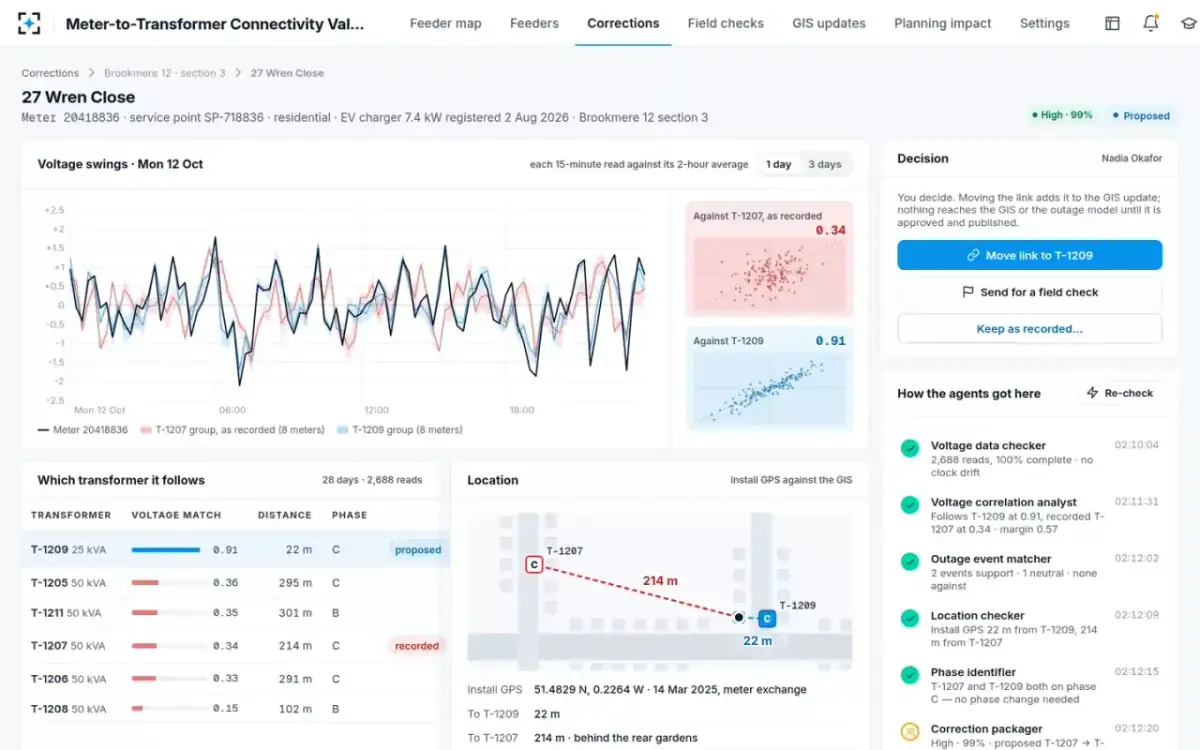
Task: Switch to the Field checks tab
Action: pos(725,23)
